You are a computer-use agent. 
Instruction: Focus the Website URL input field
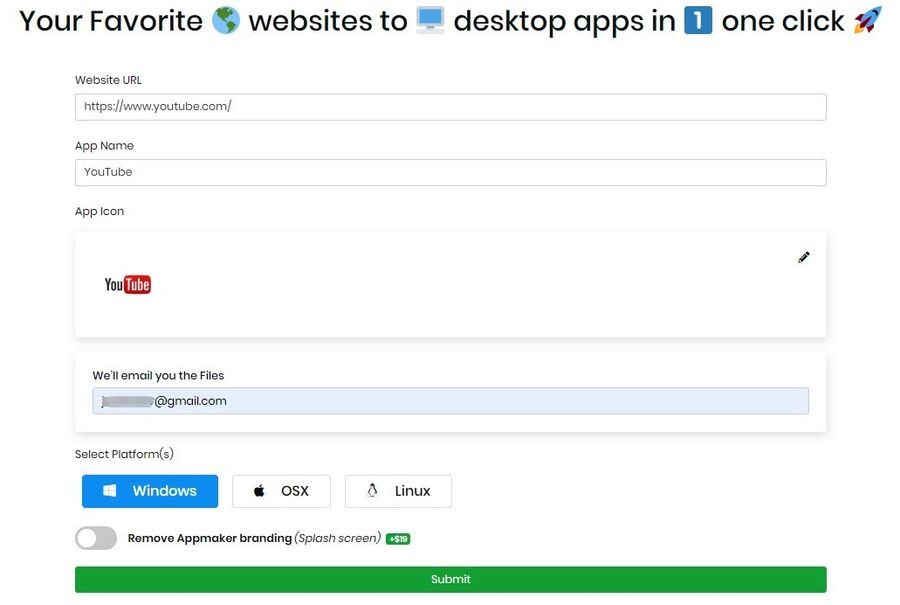(451, 107)
